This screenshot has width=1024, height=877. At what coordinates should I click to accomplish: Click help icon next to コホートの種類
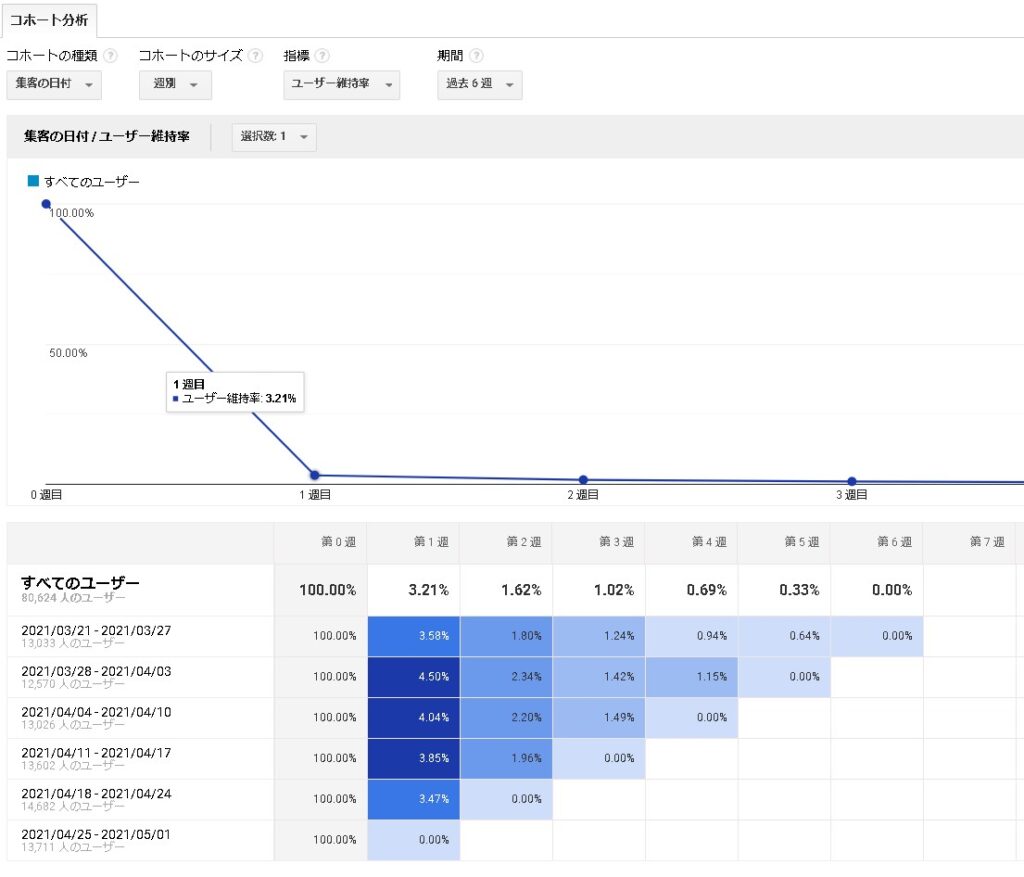(x=110, y=56)
